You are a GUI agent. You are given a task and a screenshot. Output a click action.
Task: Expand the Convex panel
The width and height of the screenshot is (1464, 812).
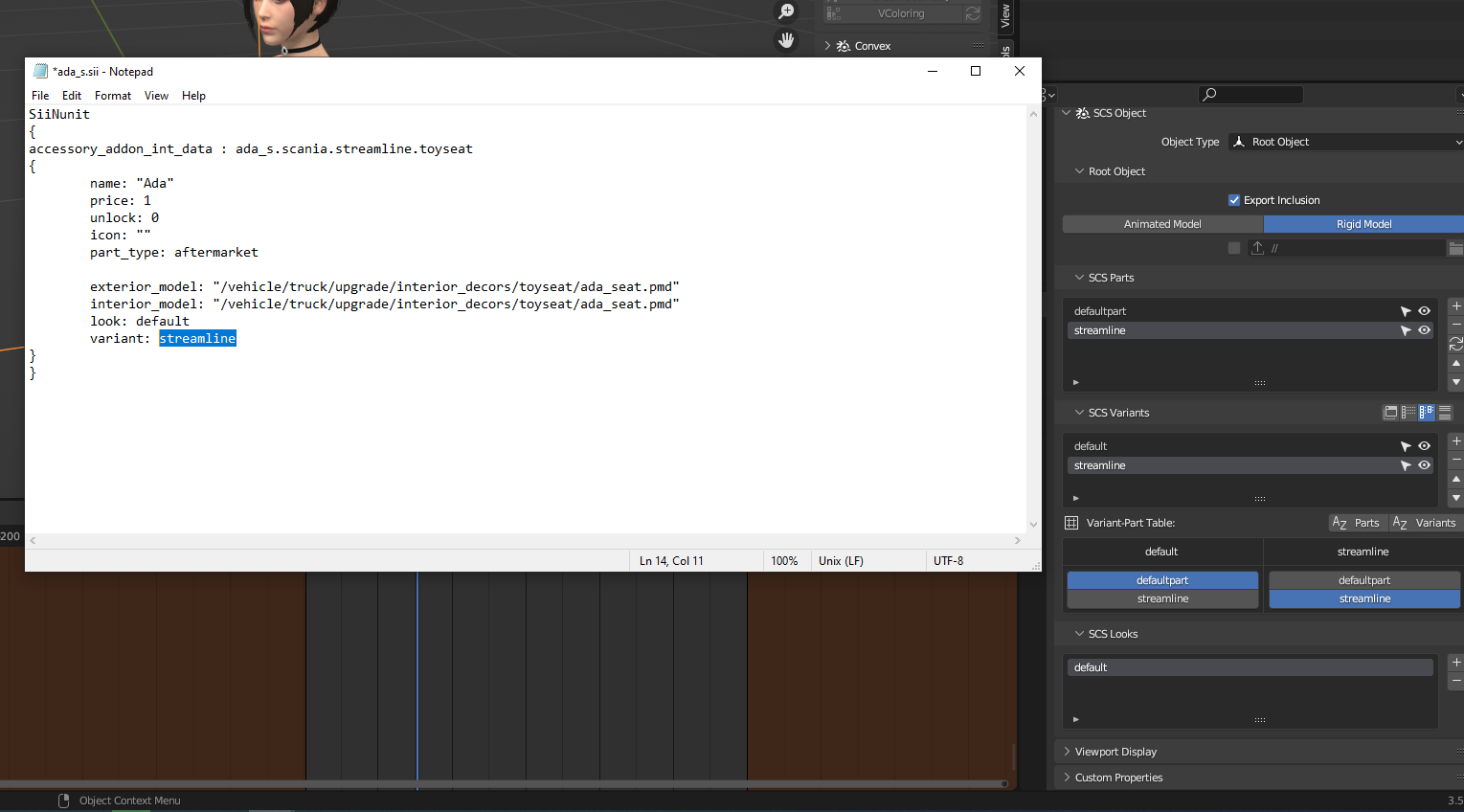827,46
